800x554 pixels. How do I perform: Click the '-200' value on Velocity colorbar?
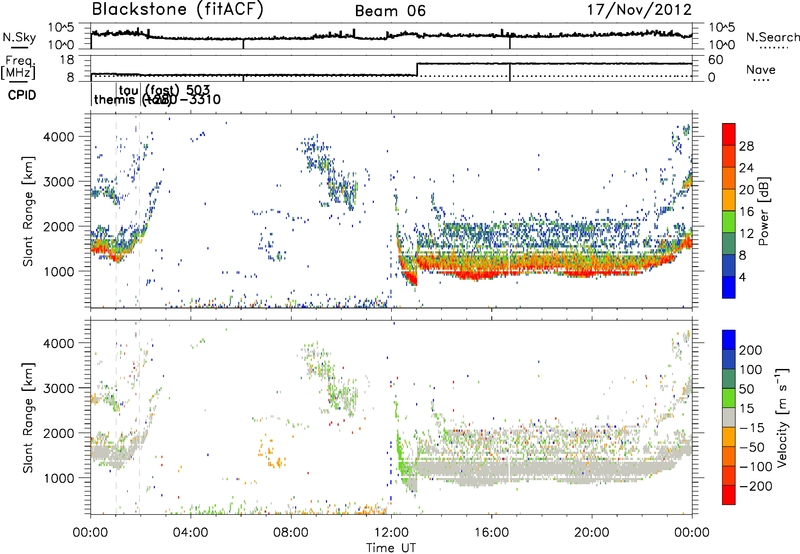pos(755,486)
